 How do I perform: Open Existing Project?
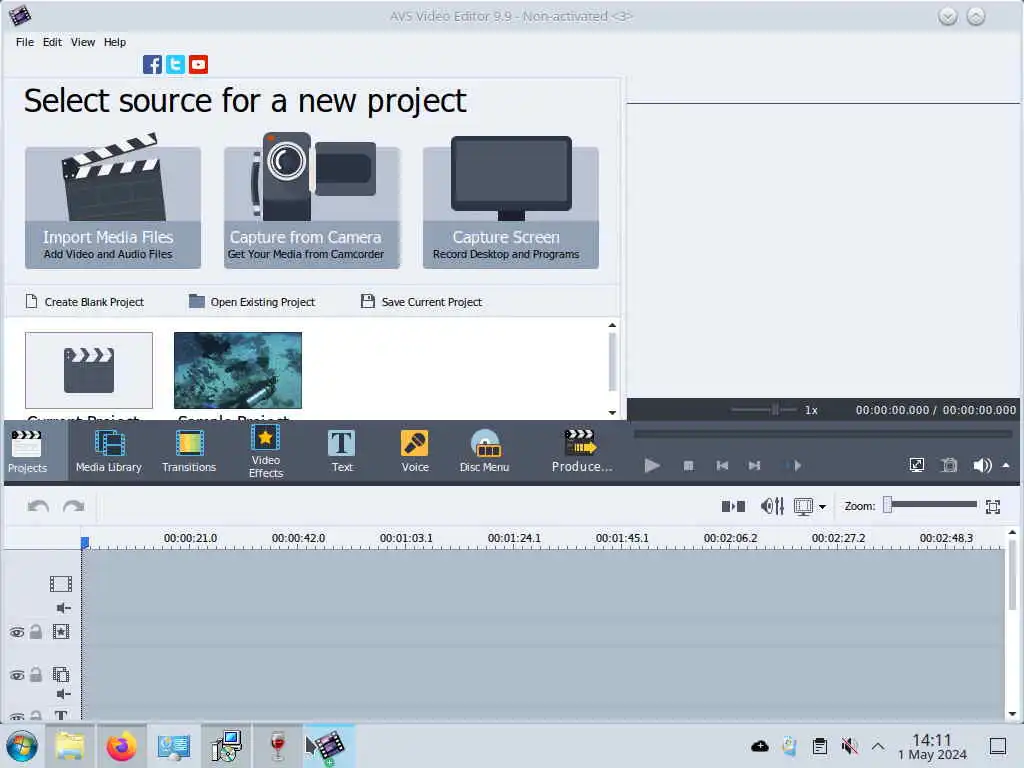pyautogui.click(x=252, y=302)
